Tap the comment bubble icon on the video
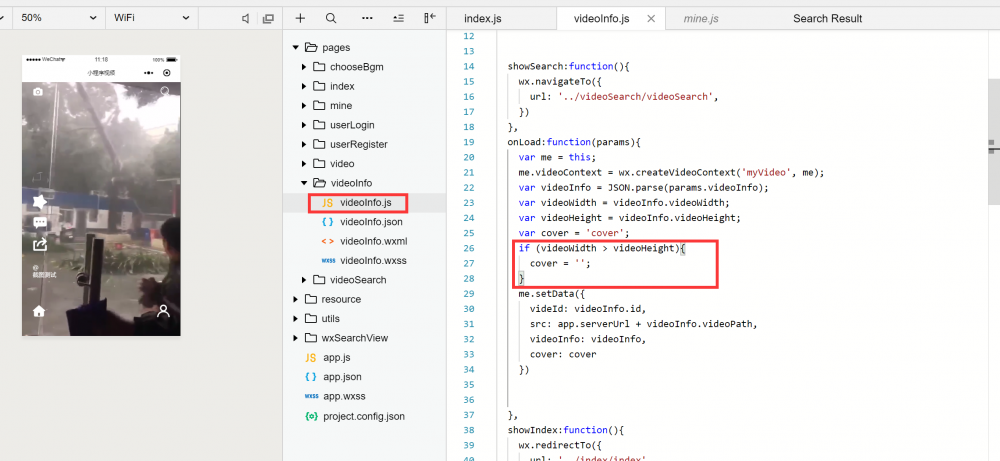The width and height of the screenshot is (1000, 461). coord(40,223)
